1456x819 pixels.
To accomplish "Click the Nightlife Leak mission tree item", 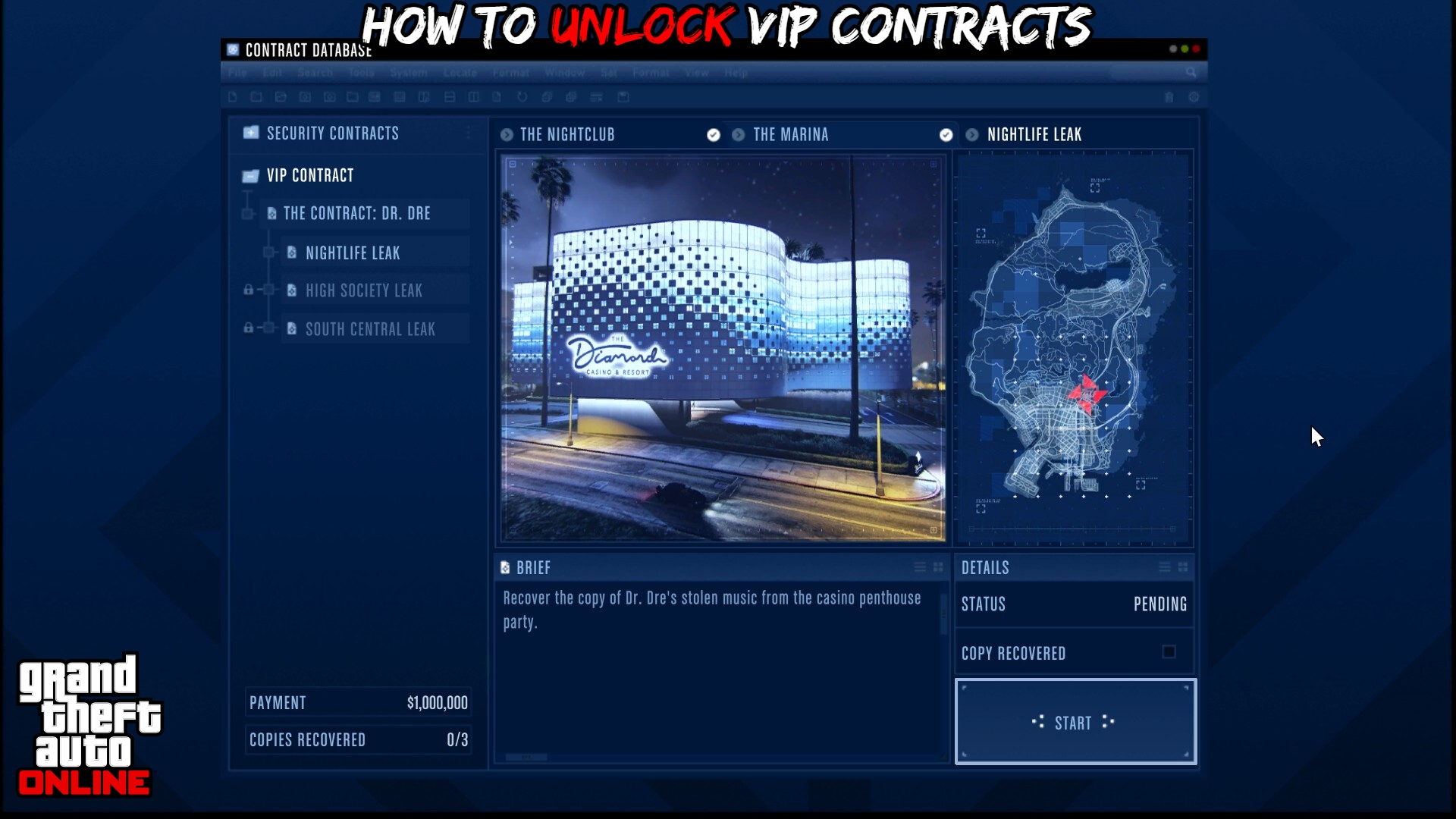I will pyautogui.click(x=352, y=252).
